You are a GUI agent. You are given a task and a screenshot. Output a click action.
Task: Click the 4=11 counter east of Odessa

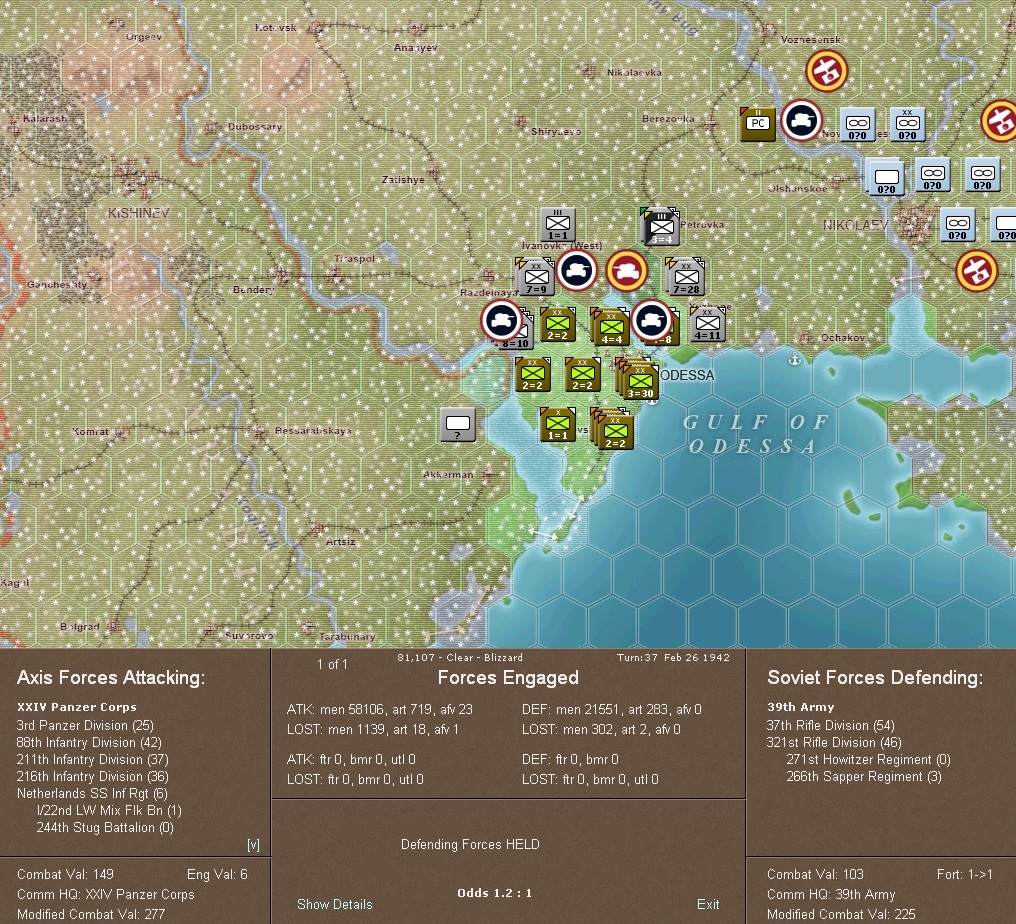709,324
